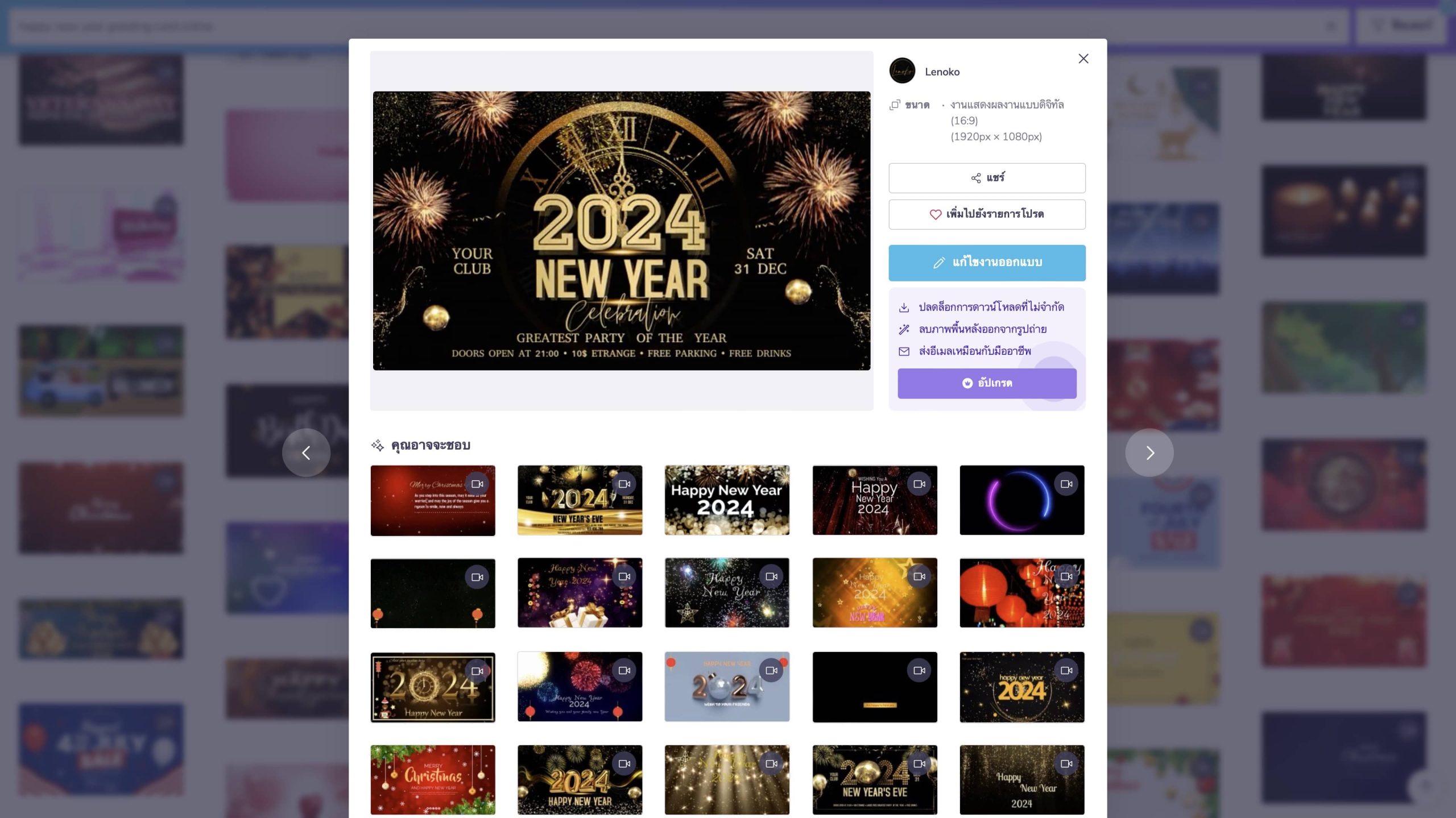Close the template preview dialog
Viewport: 1456px width, 818px height.
1083,59
